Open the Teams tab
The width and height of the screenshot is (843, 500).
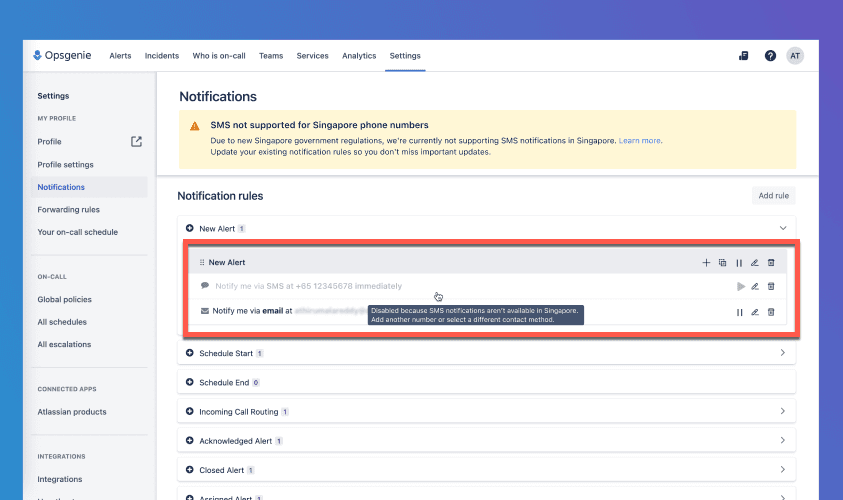point(271,56)
